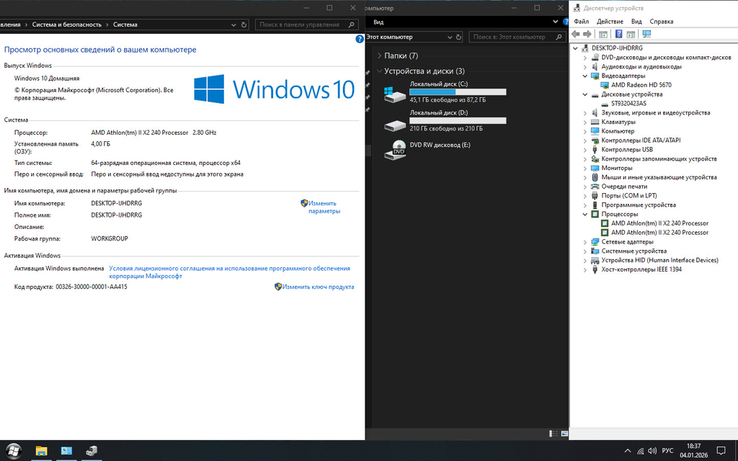The image size is (738, 461).
Task: Collapse the Процессоры category
Action: tap(585, 214)
